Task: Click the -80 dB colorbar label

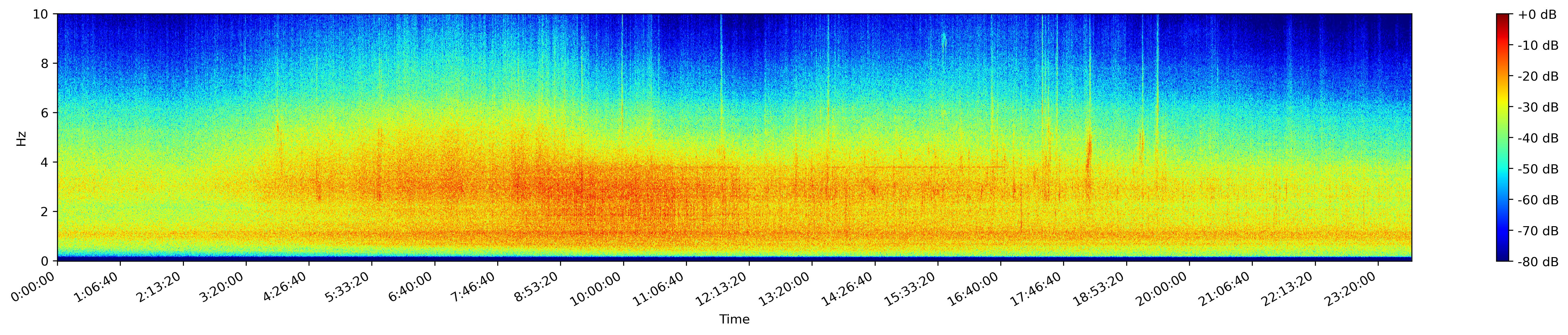Action: [1538, 262]
